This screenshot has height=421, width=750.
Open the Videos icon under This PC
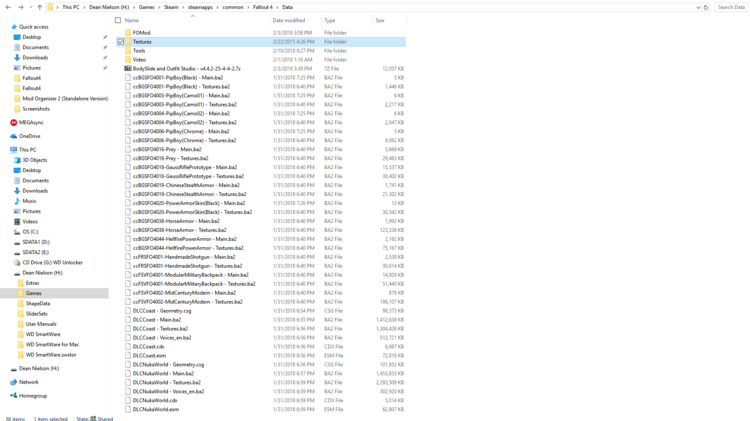point(17,222)
